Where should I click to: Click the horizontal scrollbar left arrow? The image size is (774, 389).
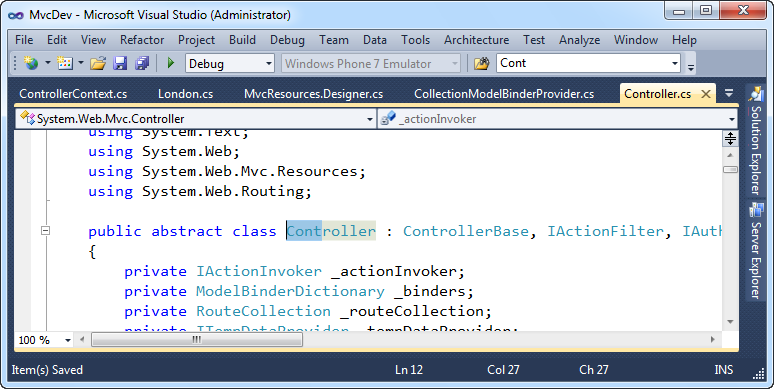pos(82,340)
